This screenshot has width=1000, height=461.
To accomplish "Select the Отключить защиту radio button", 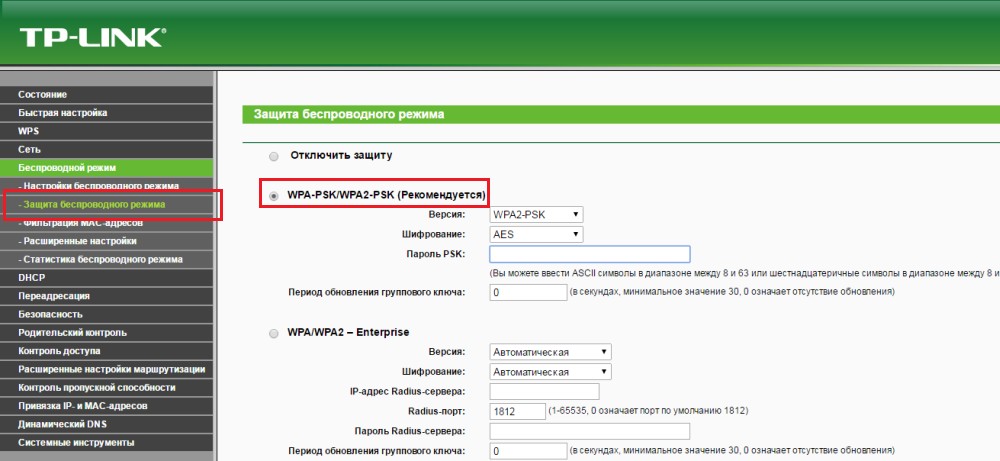I will coord(274,156).
